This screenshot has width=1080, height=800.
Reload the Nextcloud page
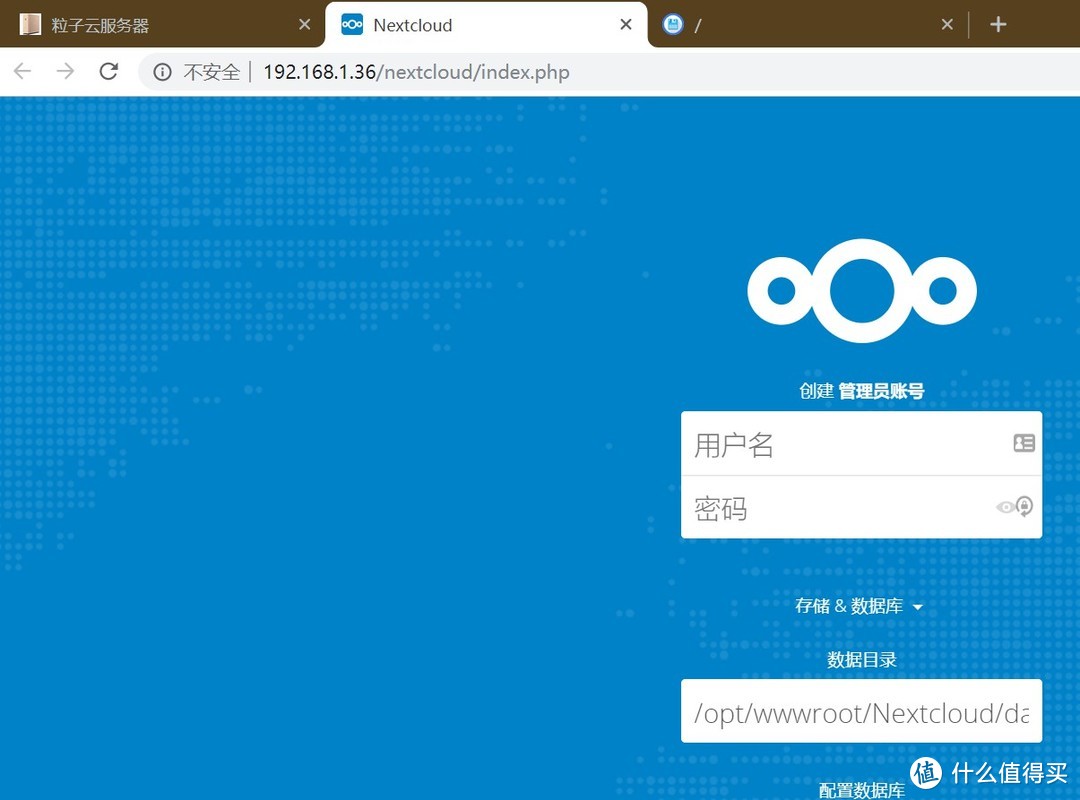coord(109,71)
